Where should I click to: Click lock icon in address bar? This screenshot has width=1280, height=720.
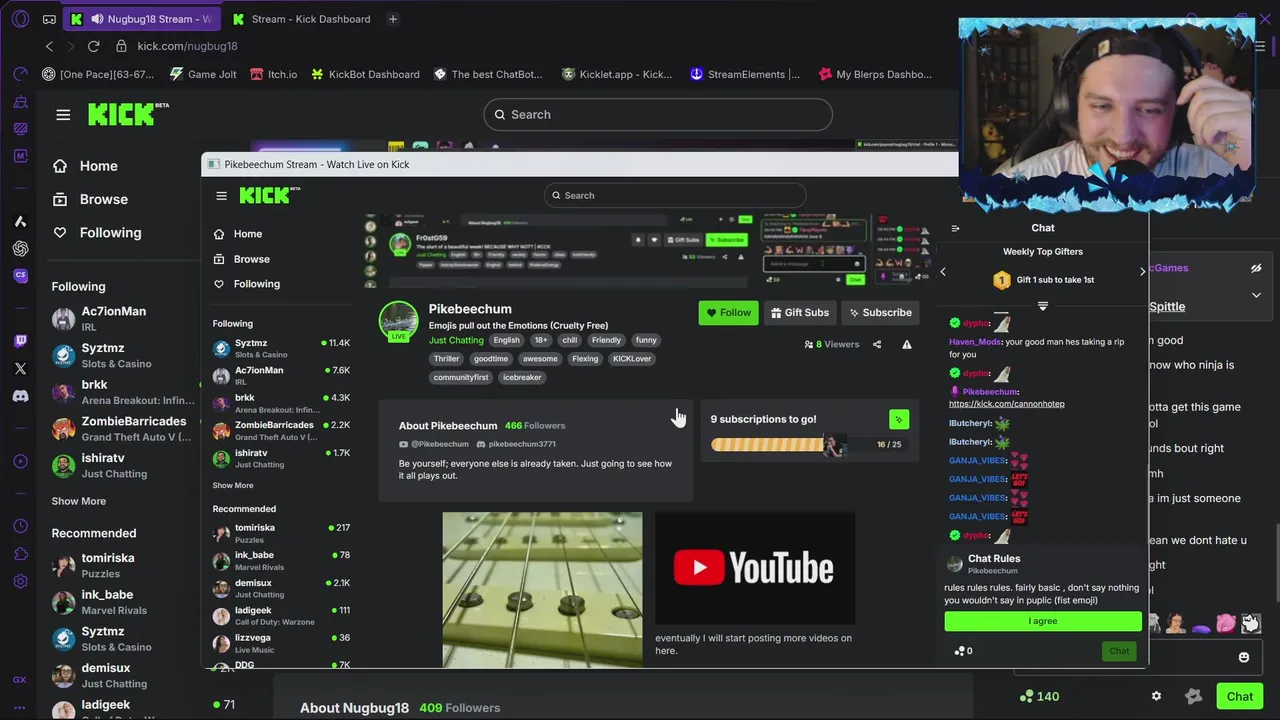(x=121, y=46)
